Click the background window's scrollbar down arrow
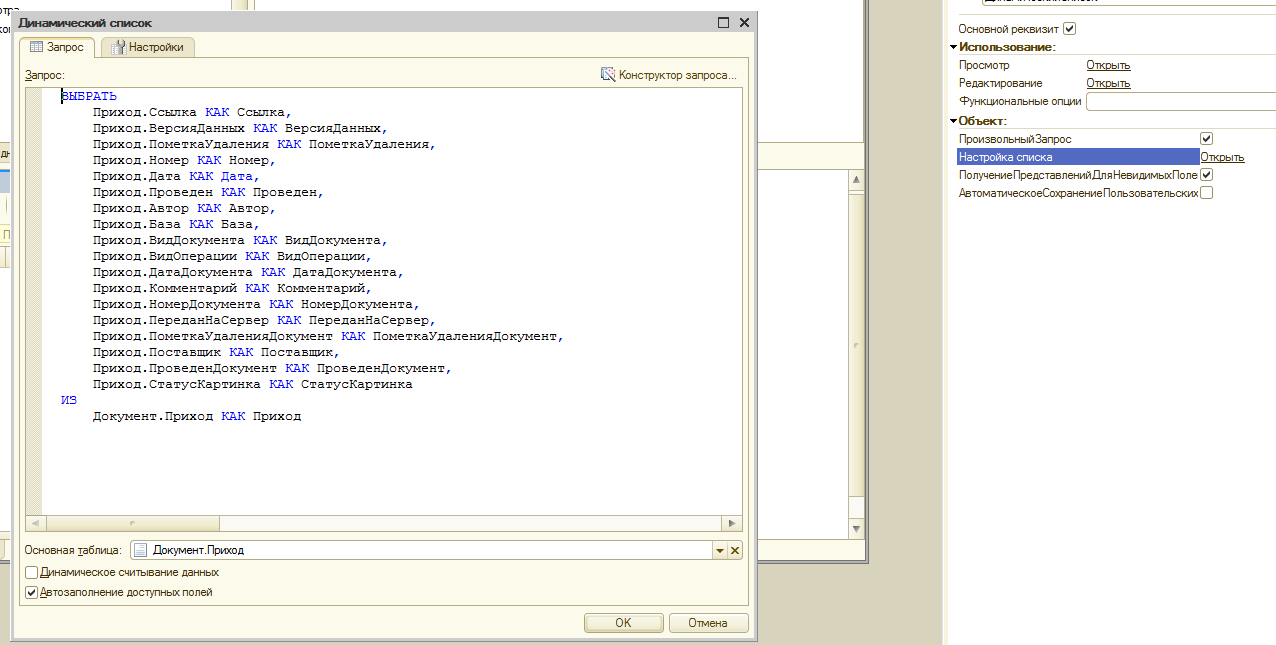This screenshot has height=645, width=1276. click(856, 529)
